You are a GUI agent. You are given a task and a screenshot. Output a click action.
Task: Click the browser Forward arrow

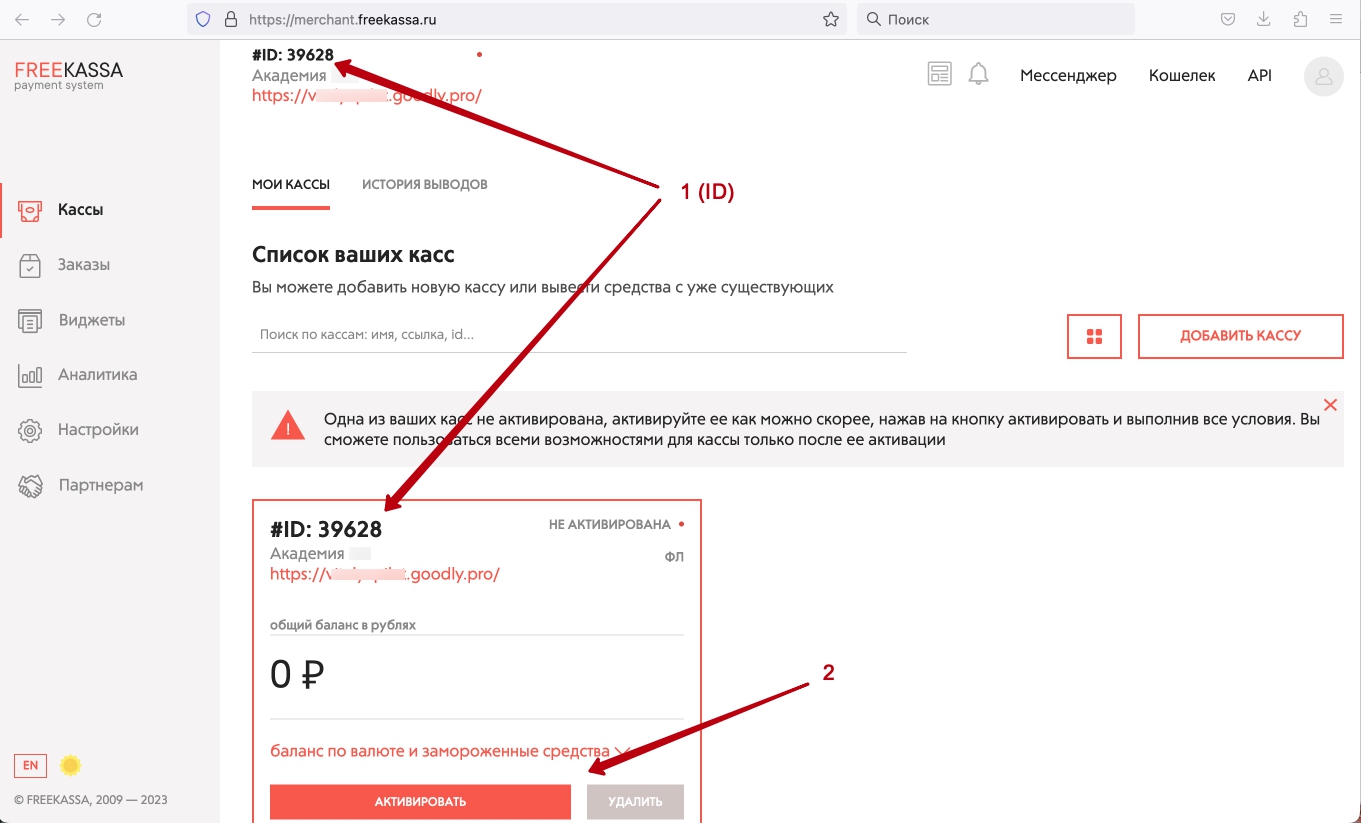click(x=58, y=19)
